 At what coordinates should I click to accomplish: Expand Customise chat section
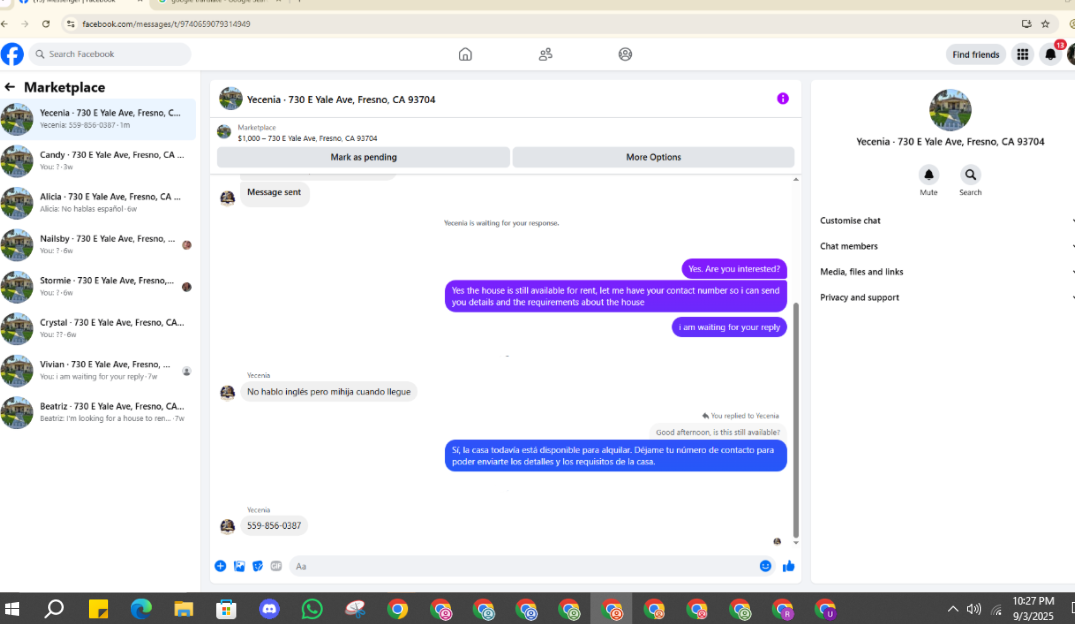[x=947, y=221]
